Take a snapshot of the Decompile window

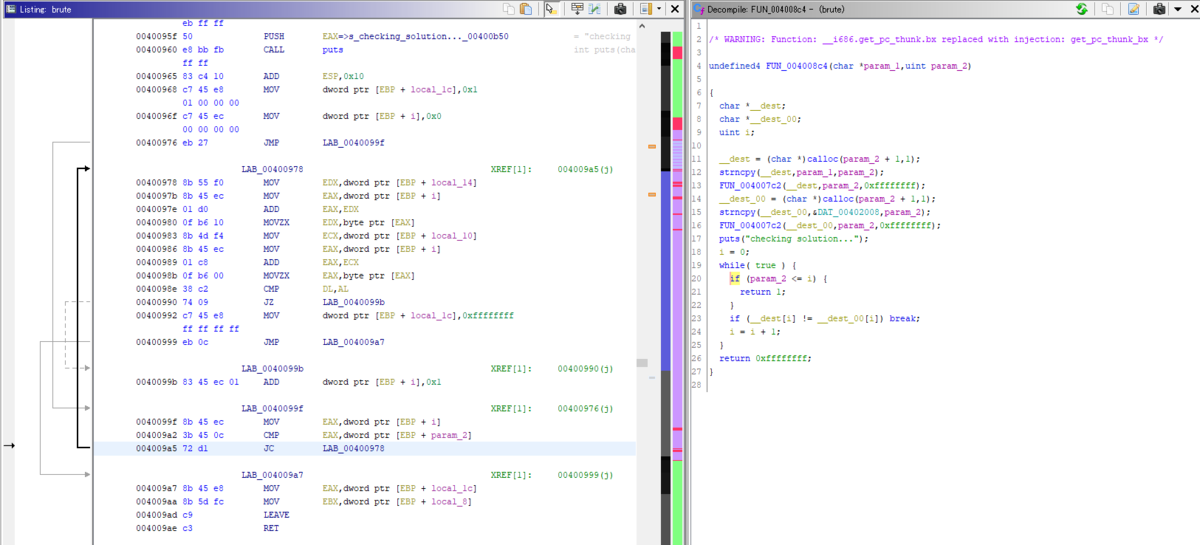1158,9
